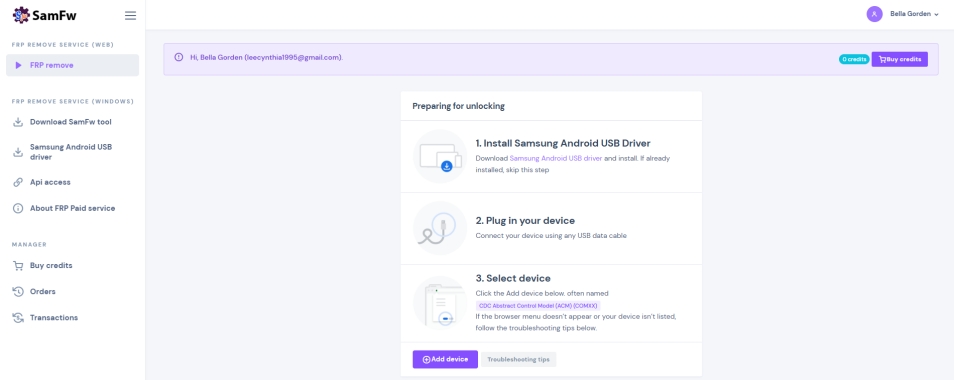The width and height of the screenshot is (954, 380).
Task: Open Troubleshooting tips
Action: point(518,359)
